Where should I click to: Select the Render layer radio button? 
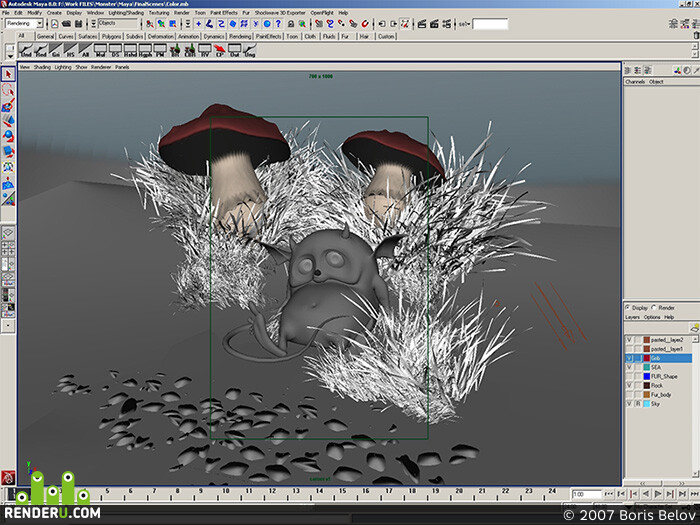[x=654, y=308]
